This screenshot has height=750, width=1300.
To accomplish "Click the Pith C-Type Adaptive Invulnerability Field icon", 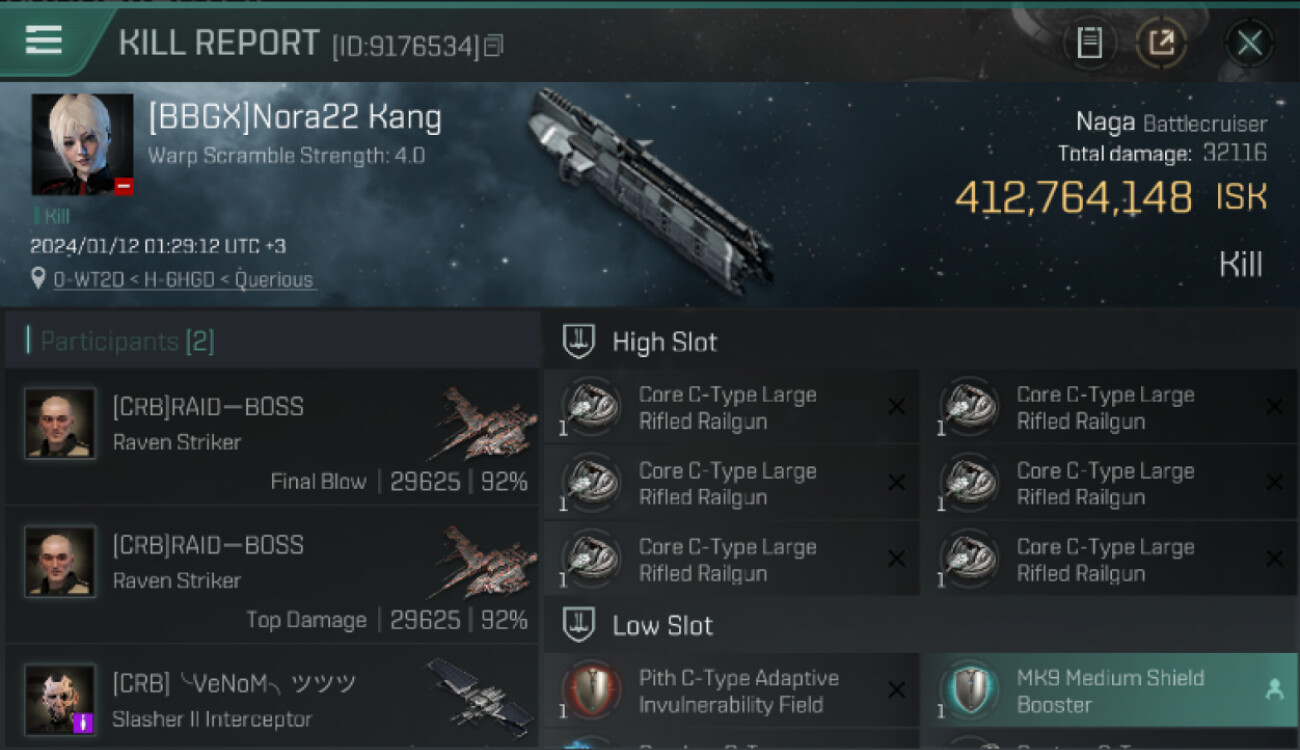I will click(x=592, y=690).
